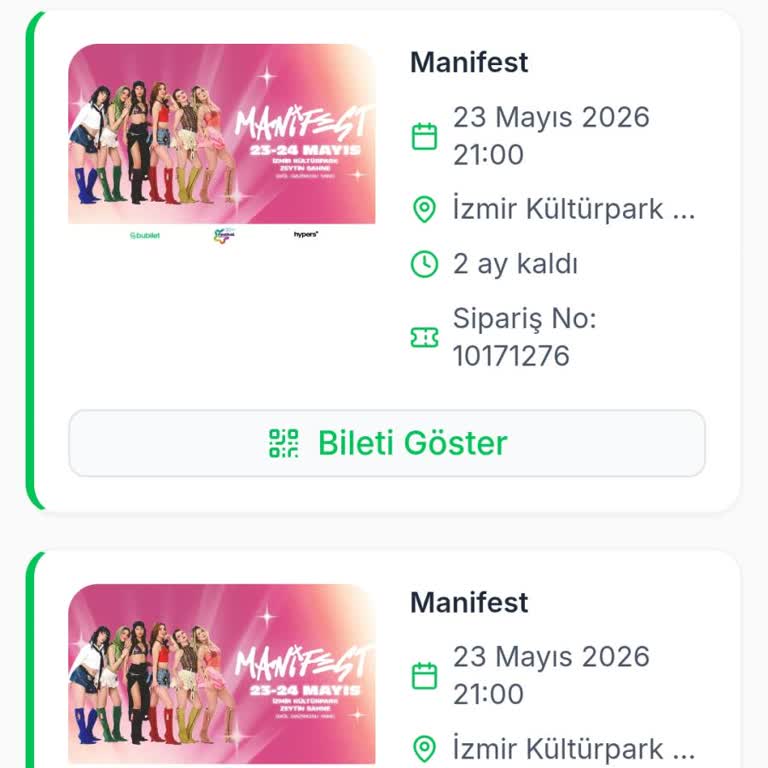
Task: Click the first card's "23 Mayıs 2026" date
Action: coord(551,117)
